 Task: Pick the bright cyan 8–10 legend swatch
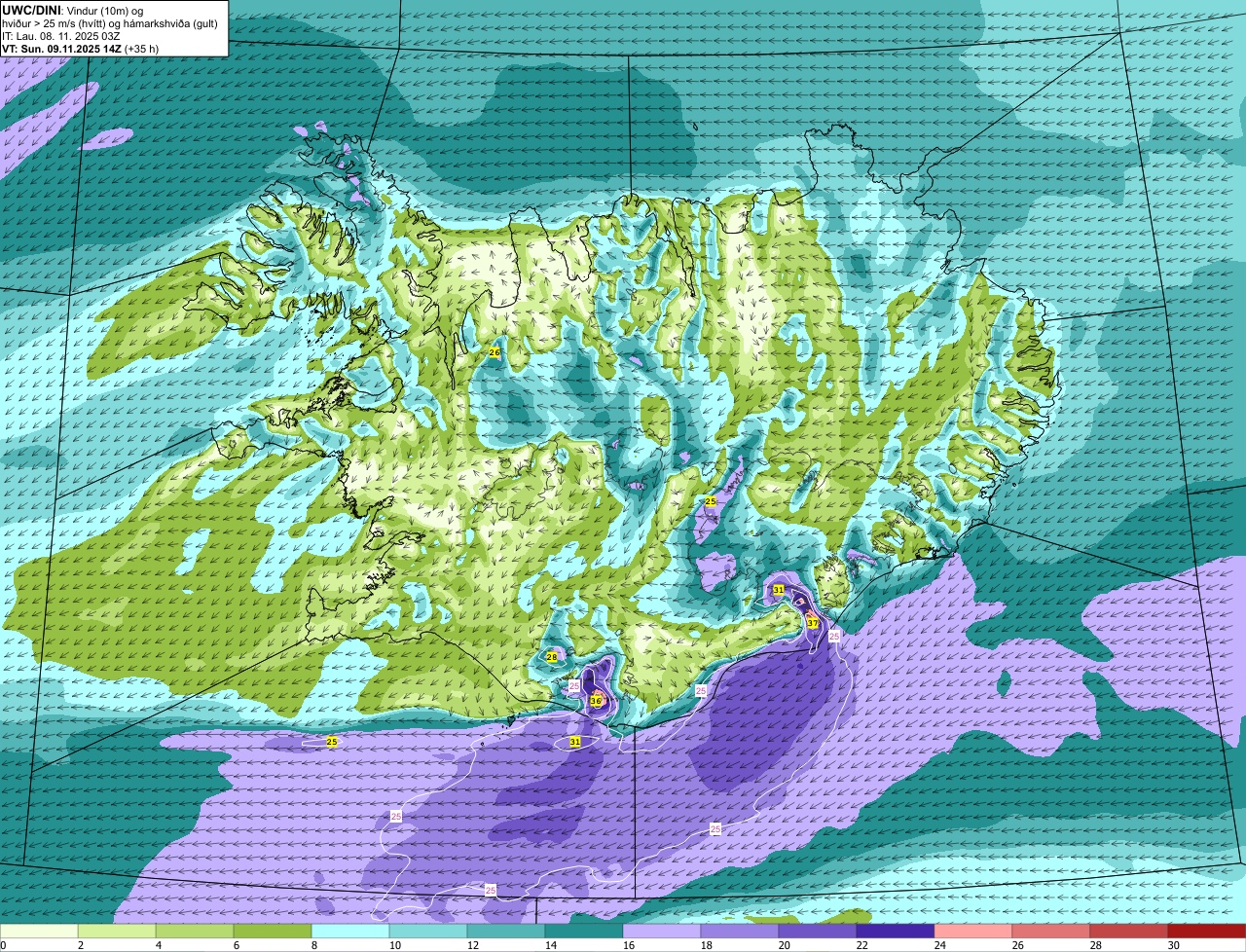(x=350, y=932)
